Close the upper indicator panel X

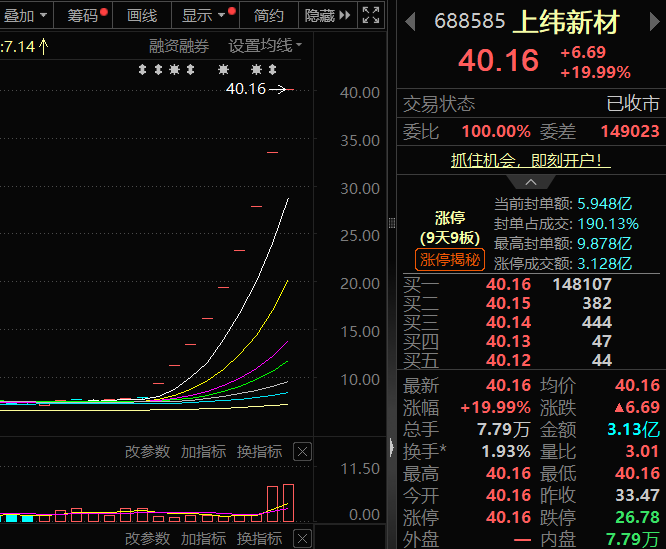click(302, 452)
